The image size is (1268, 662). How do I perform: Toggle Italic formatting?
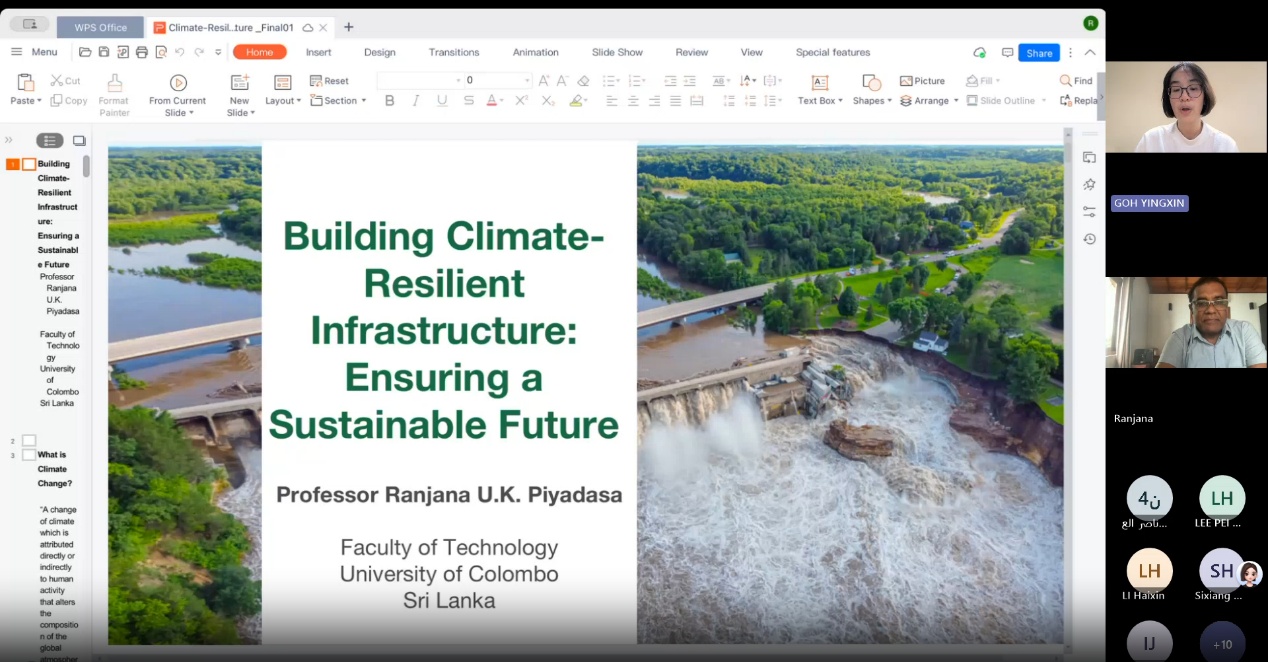click(416, 101)
